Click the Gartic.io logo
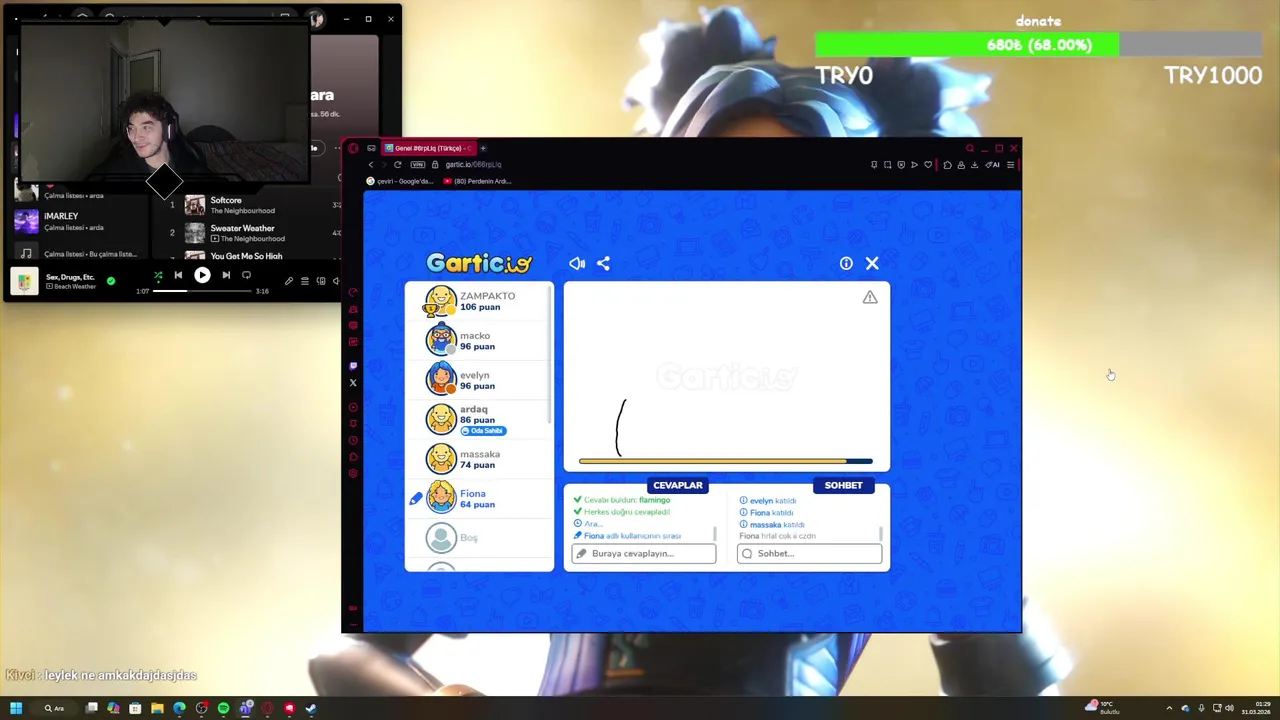The width and height of the screenshot is (1280, 720). pyautogui.click(x=479, y=263)
